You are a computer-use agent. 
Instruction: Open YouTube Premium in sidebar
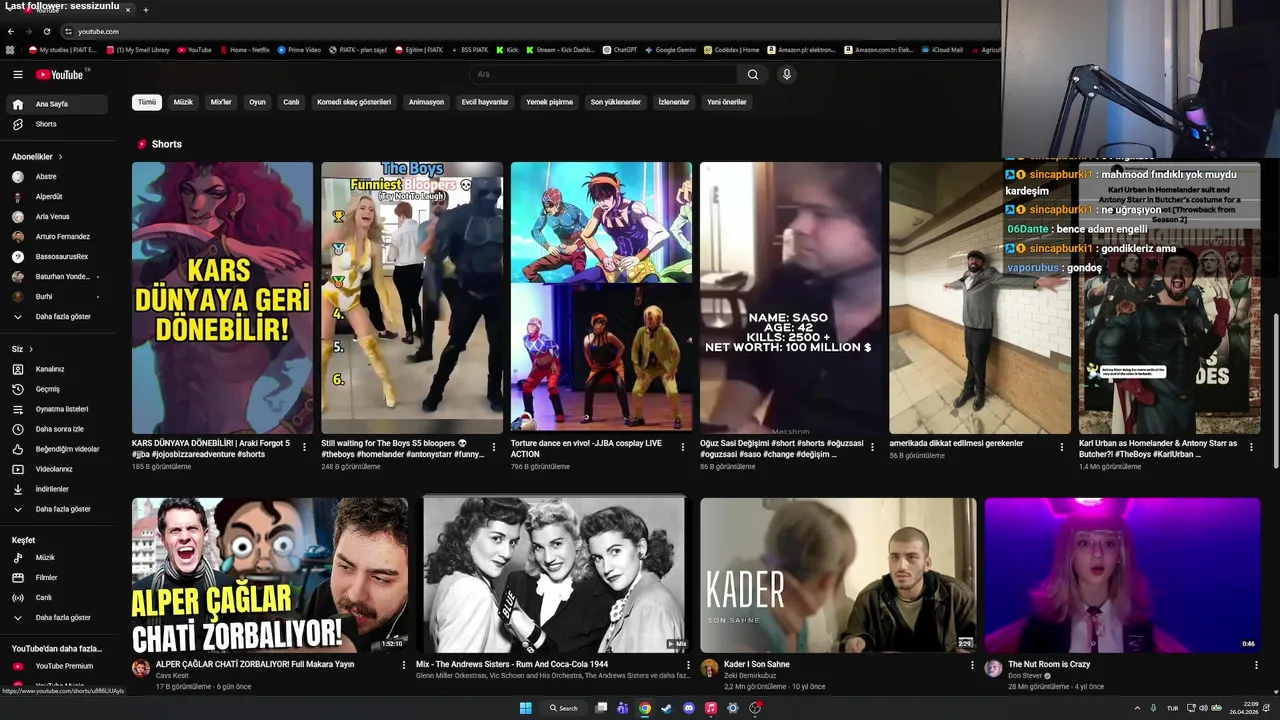(64, 666)
